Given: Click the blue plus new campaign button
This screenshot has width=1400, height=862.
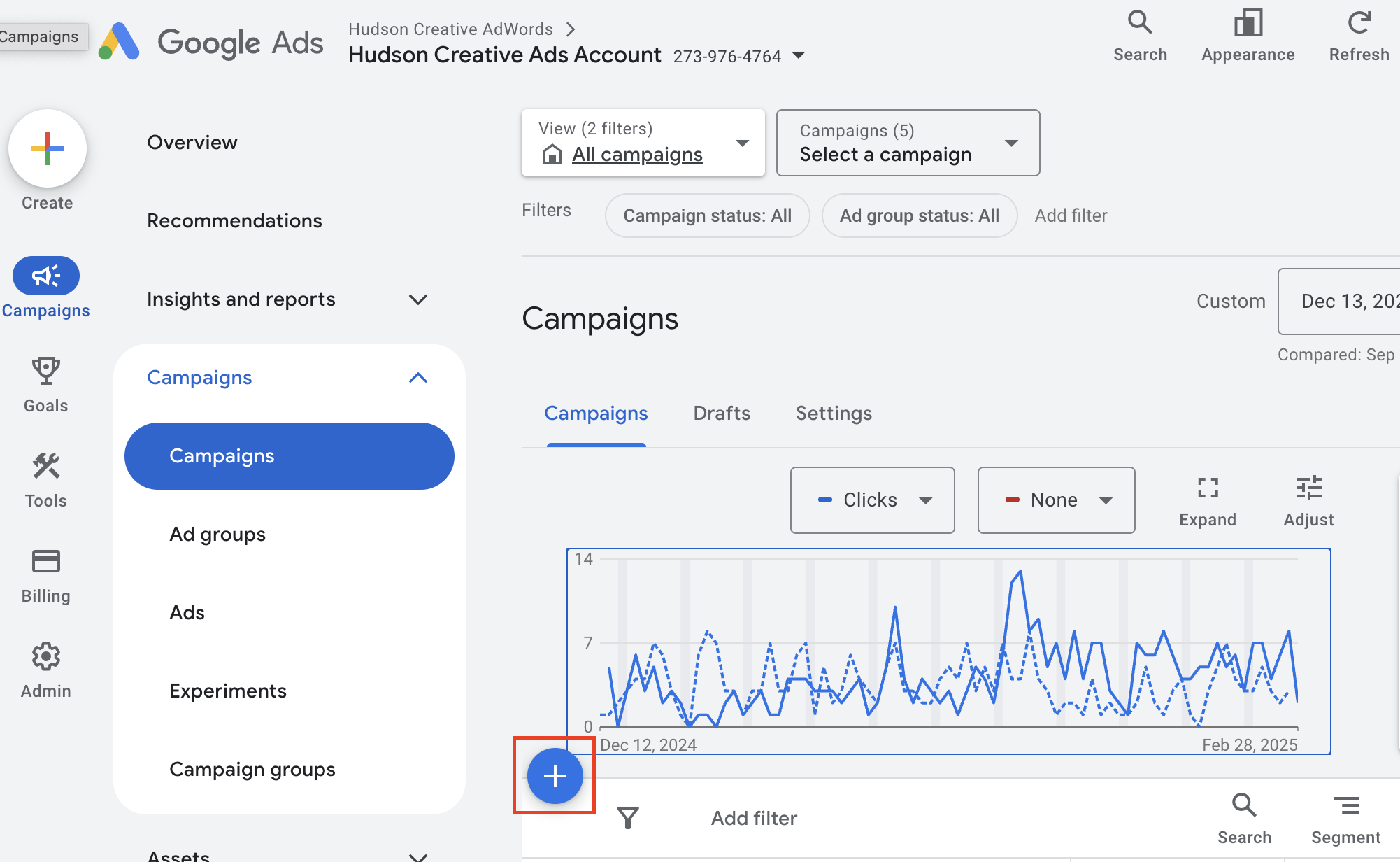Looking at the screenshot, I should tap(555, 775).
